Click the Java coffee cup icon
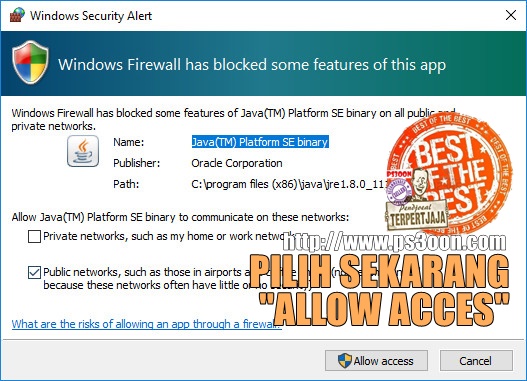The height and width of the screenshot is (381, 527). coord(83,151)
